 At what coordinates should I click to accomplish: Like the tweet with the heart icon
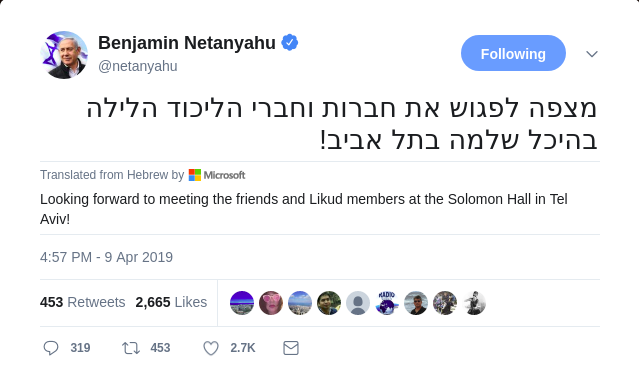click(x=211, y=348)
